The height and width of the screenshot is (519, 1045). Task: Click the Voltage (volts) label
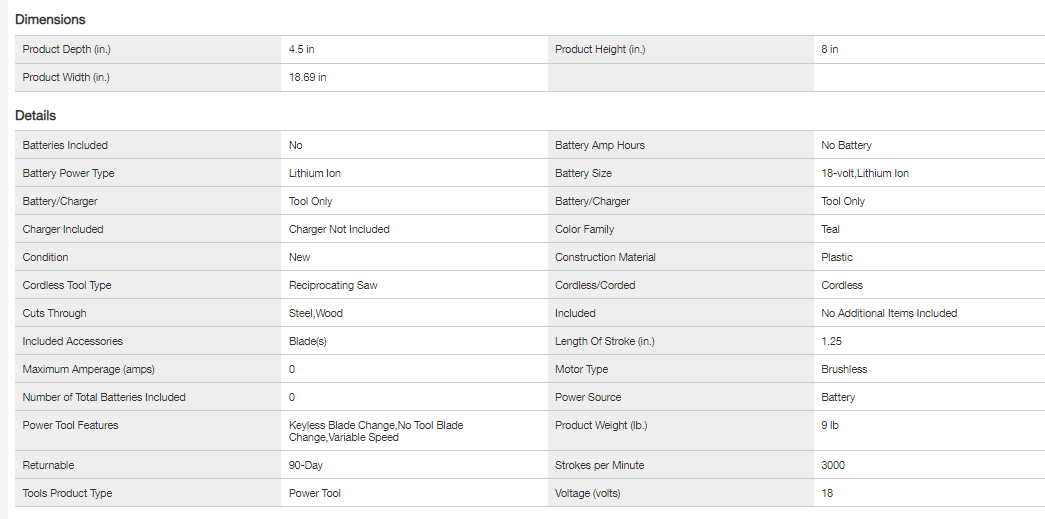593,493
